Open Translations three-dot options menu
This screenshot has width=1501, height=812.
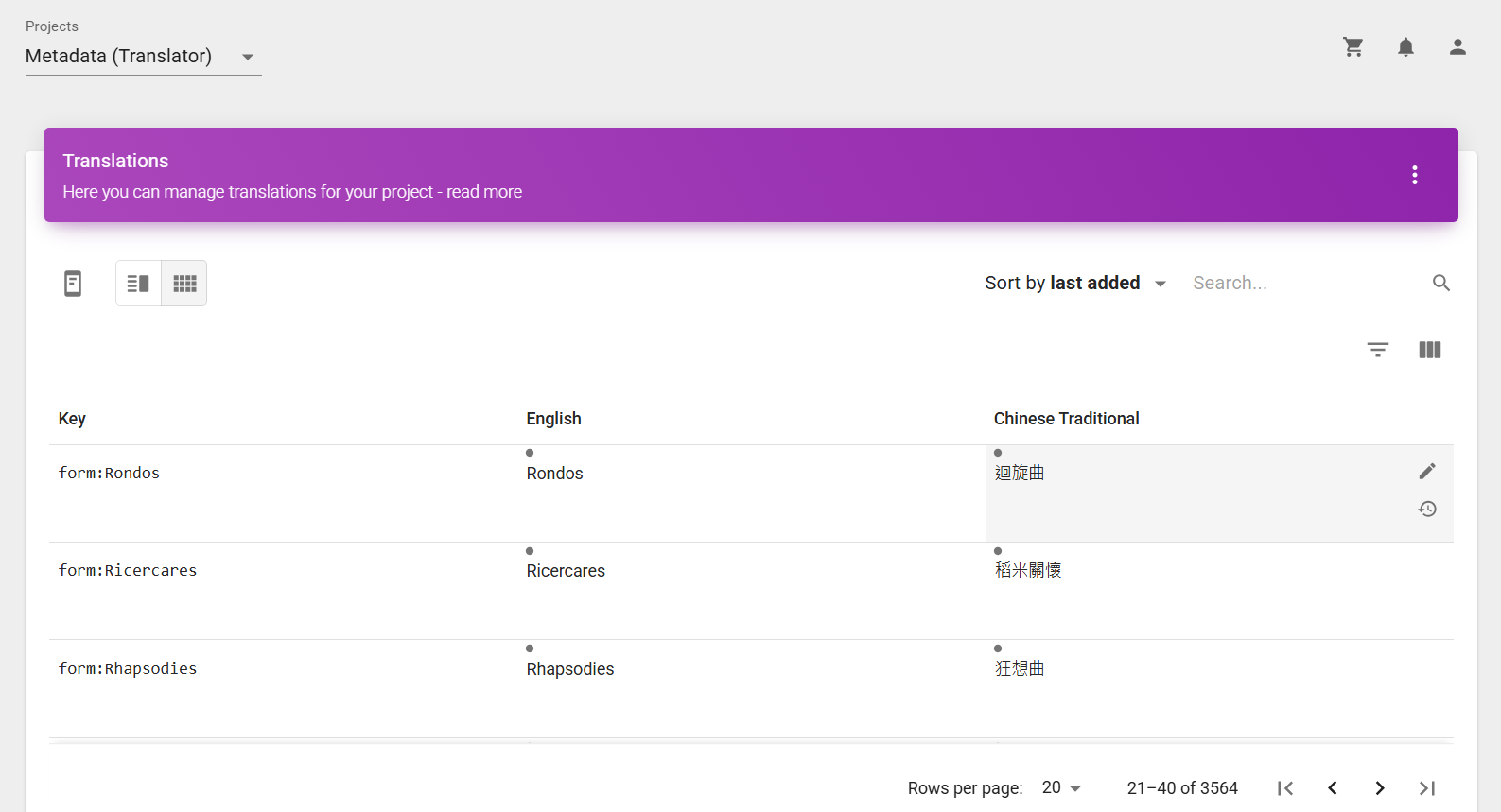1414,175
